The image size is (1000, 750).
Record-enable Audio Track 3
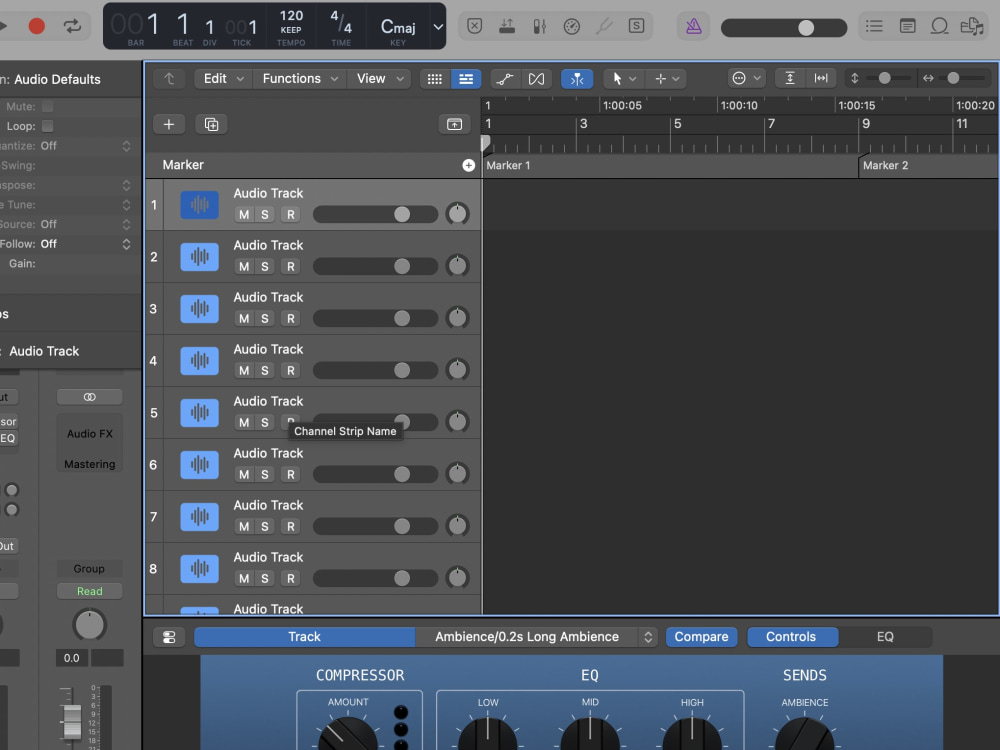[291, 318]
